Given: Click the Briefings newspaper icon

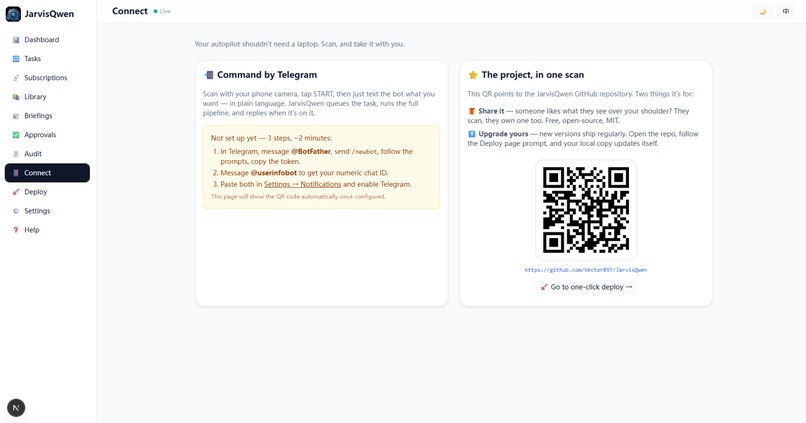Looking at the screenshot, I should pos(16,116).
